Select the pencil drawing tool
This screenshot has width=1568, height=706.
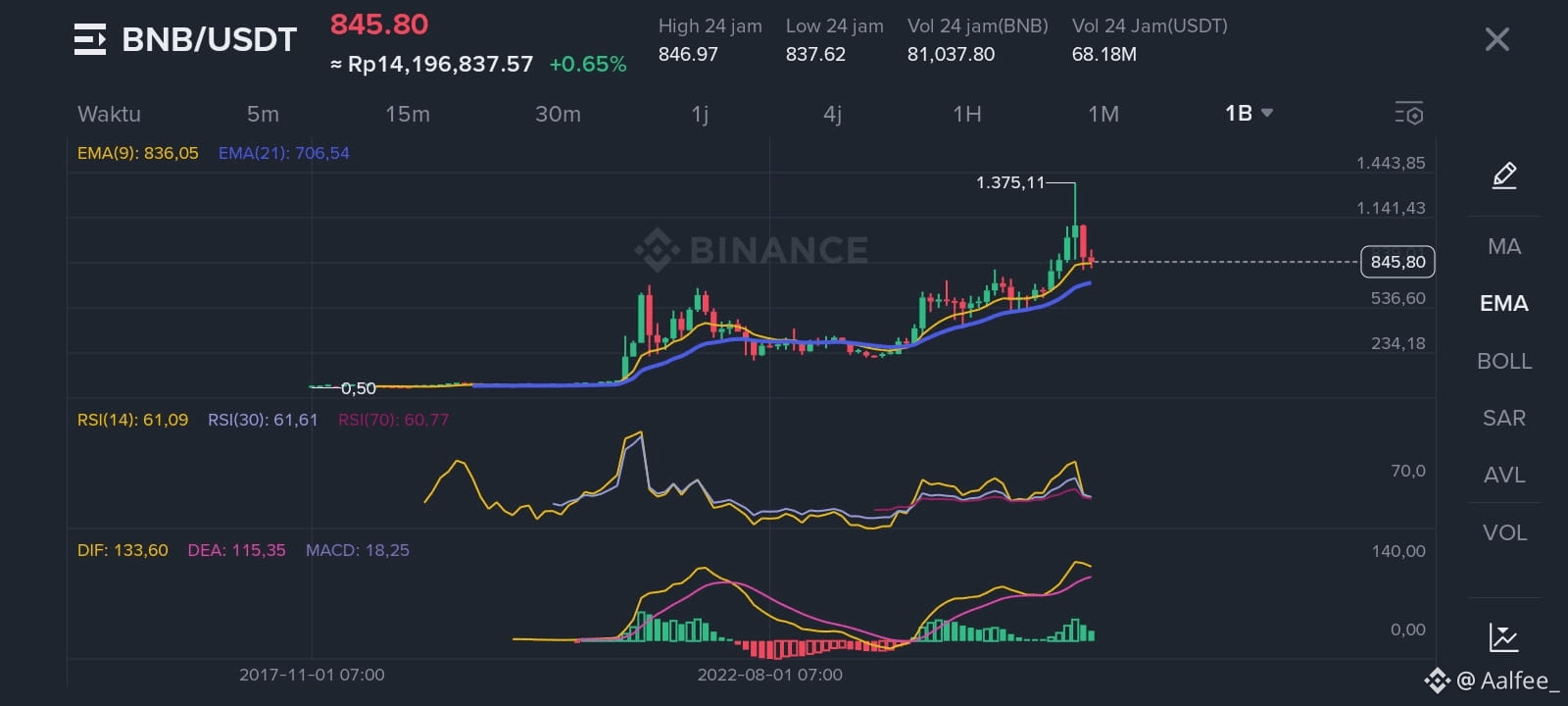tap(1504, 176)
